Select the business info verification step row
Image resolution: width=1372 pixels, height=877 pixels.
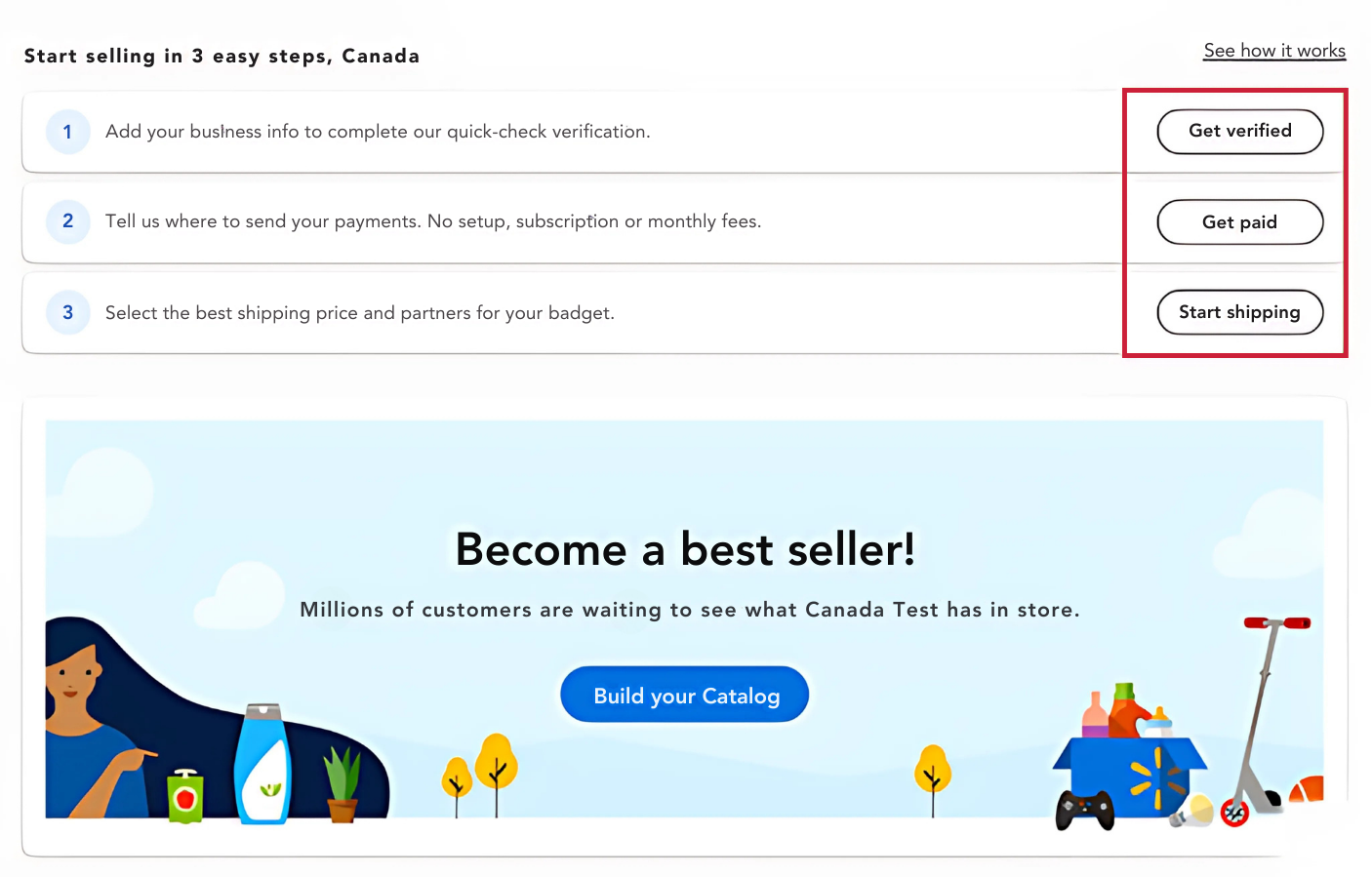[x=488, y=131]
